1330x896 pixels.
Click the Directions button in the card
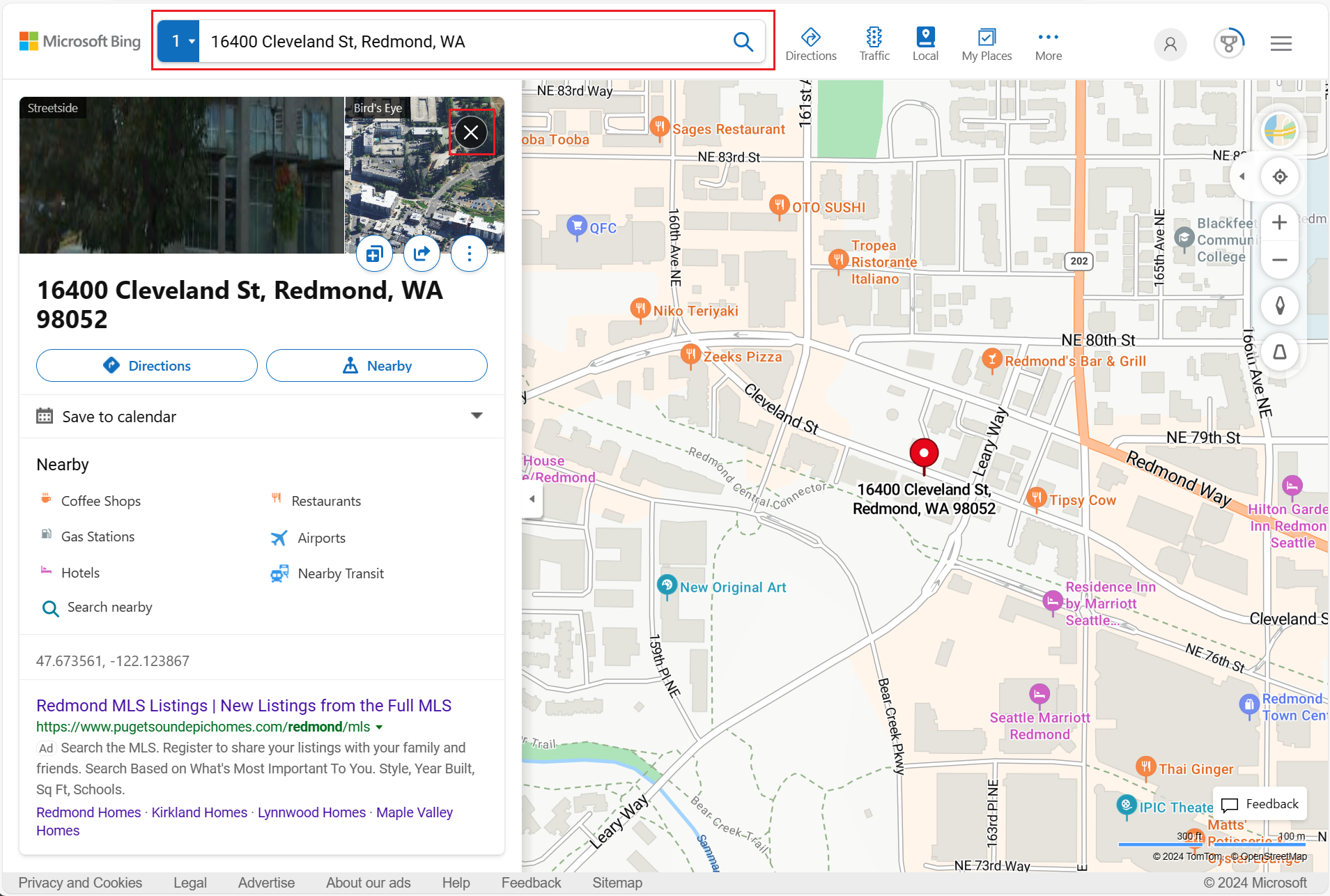147,366
